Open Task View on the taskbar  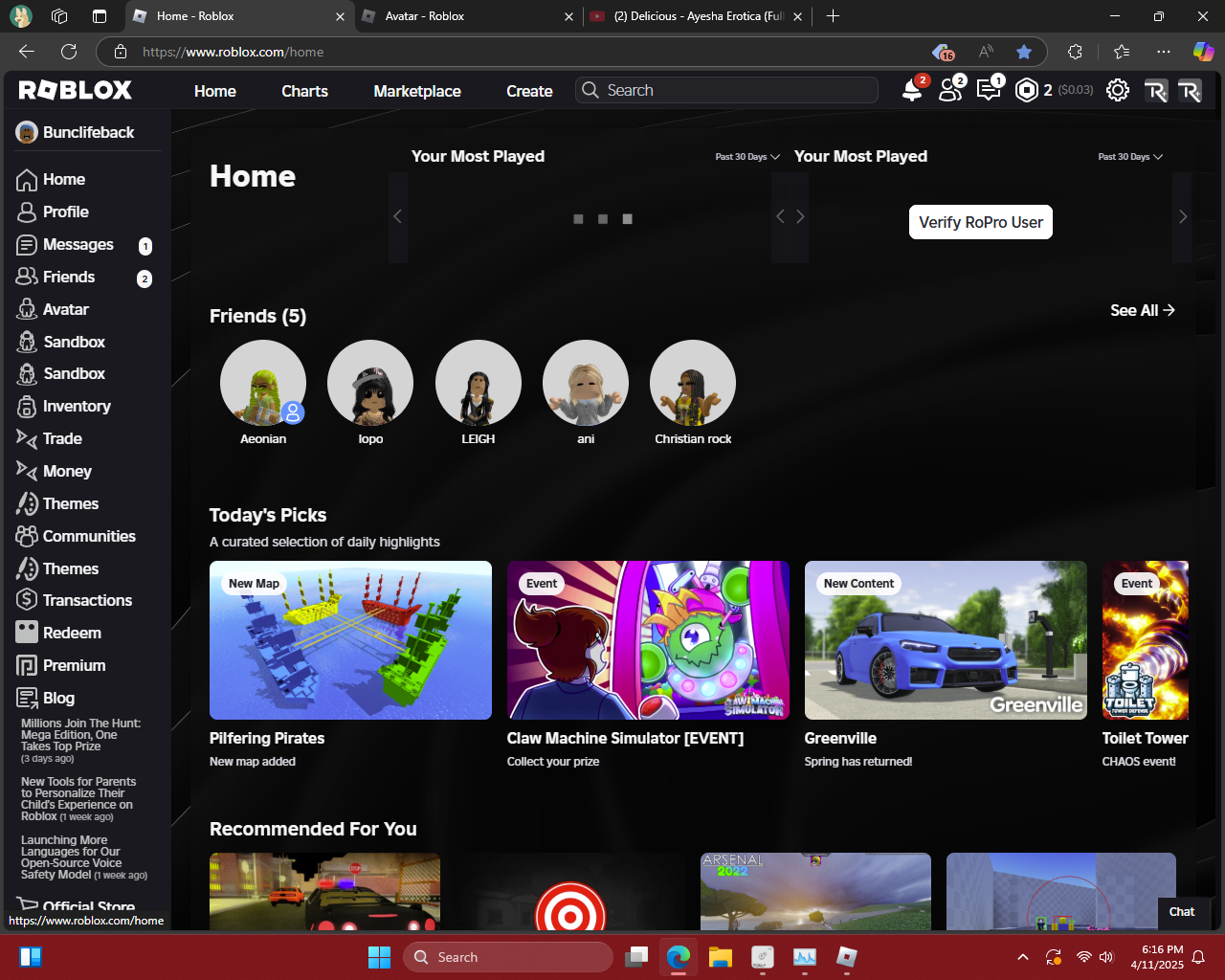(x=636, y=957)
